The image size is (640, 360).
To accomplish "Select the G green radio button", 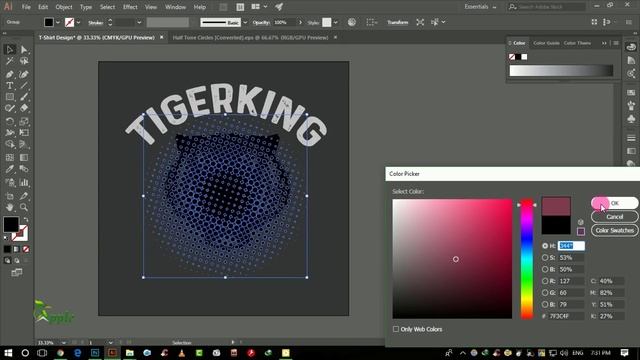I will (x=545, y=293).
